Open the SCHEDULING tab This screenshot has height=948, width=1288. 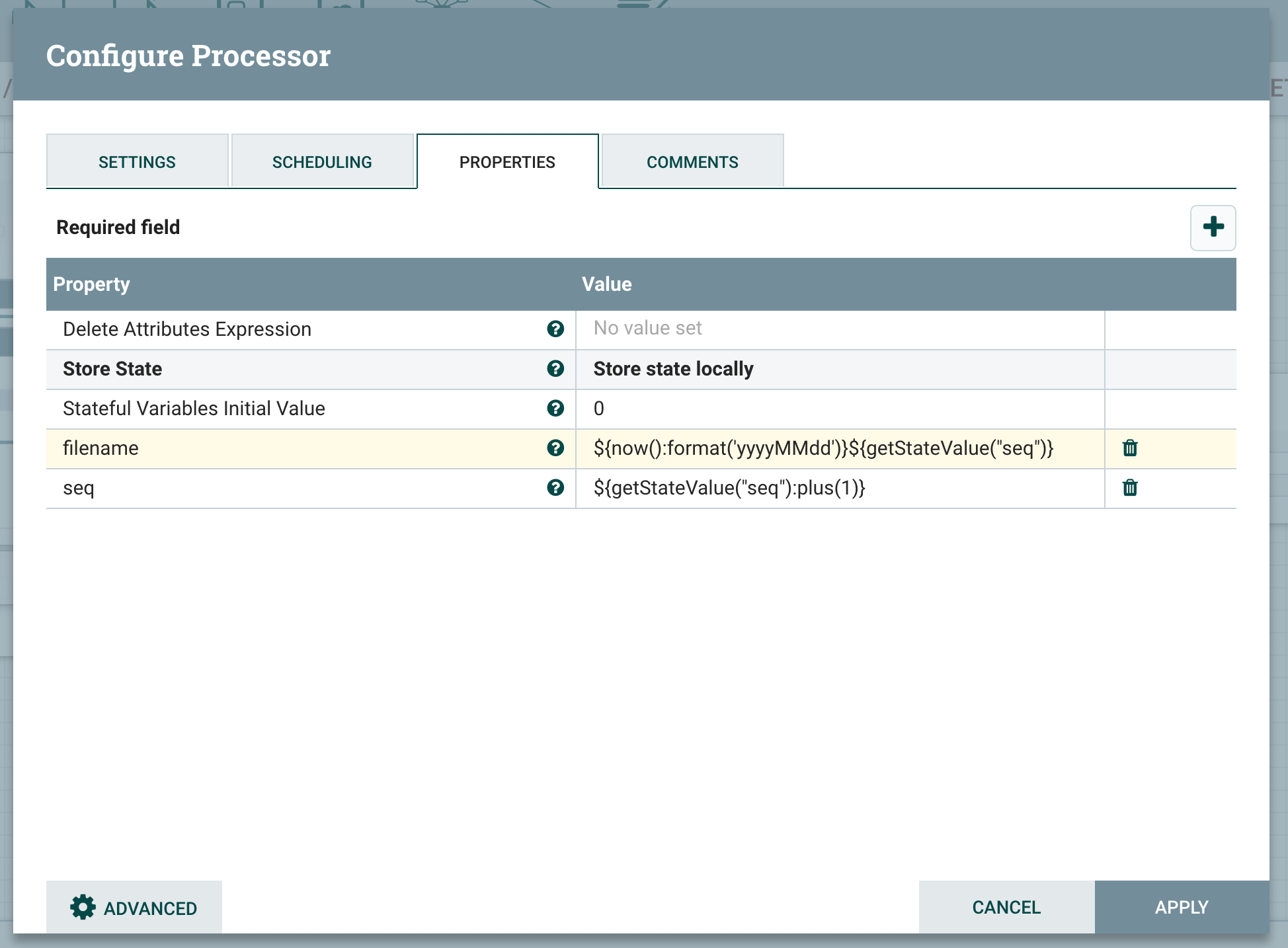tap(322, 161)
